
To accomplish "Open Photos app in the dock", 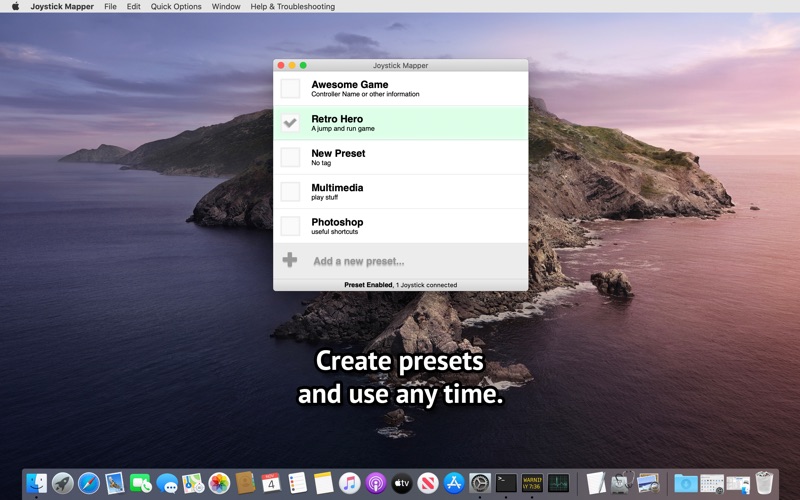I will 219,483.
